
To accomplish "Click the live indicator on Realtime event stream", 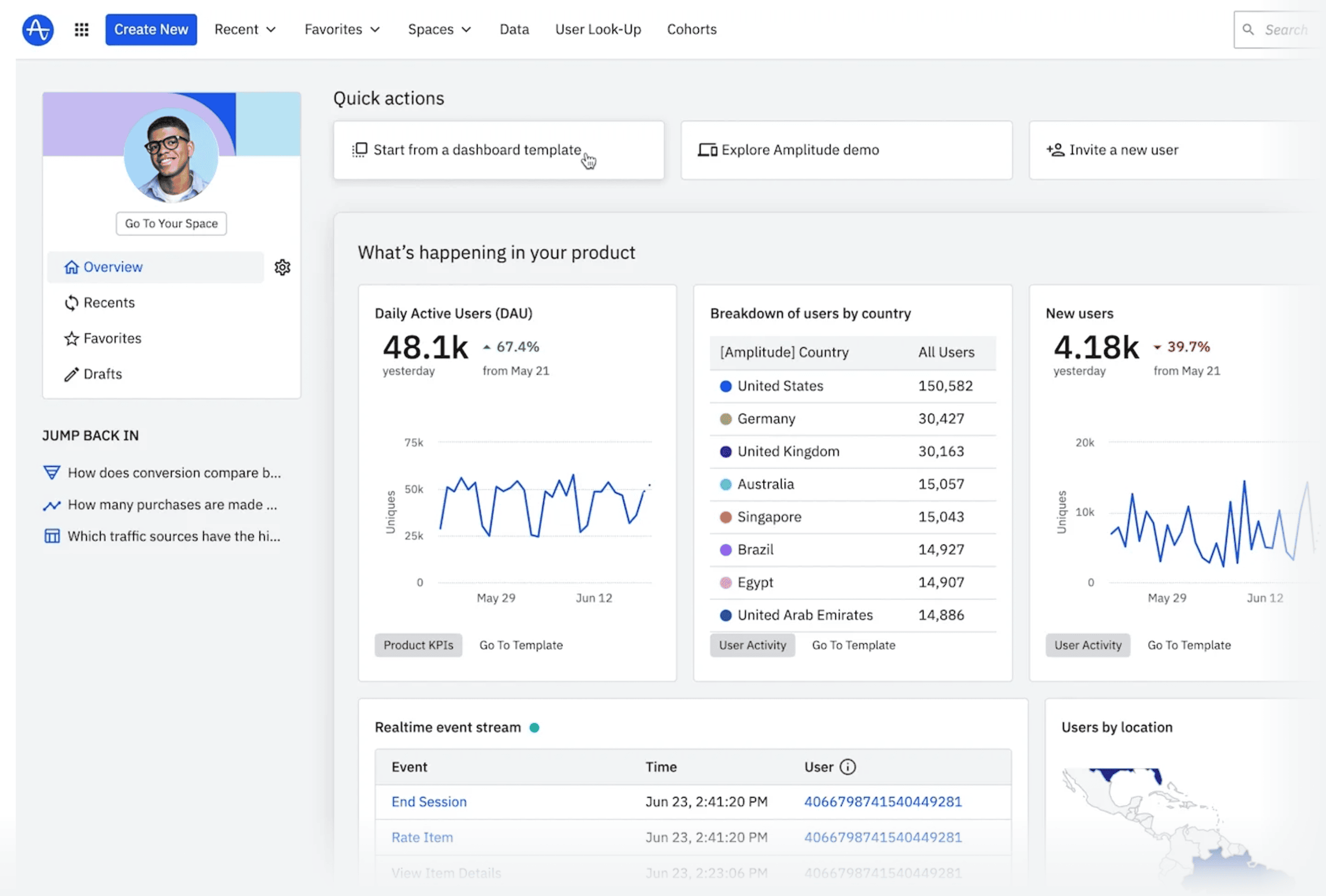I will [535, 727].
